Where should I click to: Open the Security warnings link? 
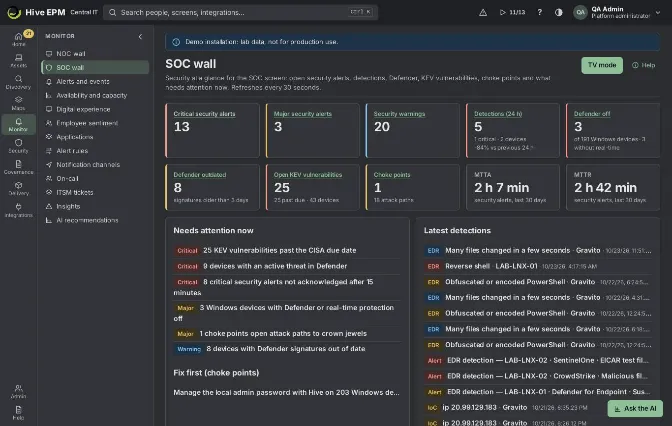[x=399, y=114]
